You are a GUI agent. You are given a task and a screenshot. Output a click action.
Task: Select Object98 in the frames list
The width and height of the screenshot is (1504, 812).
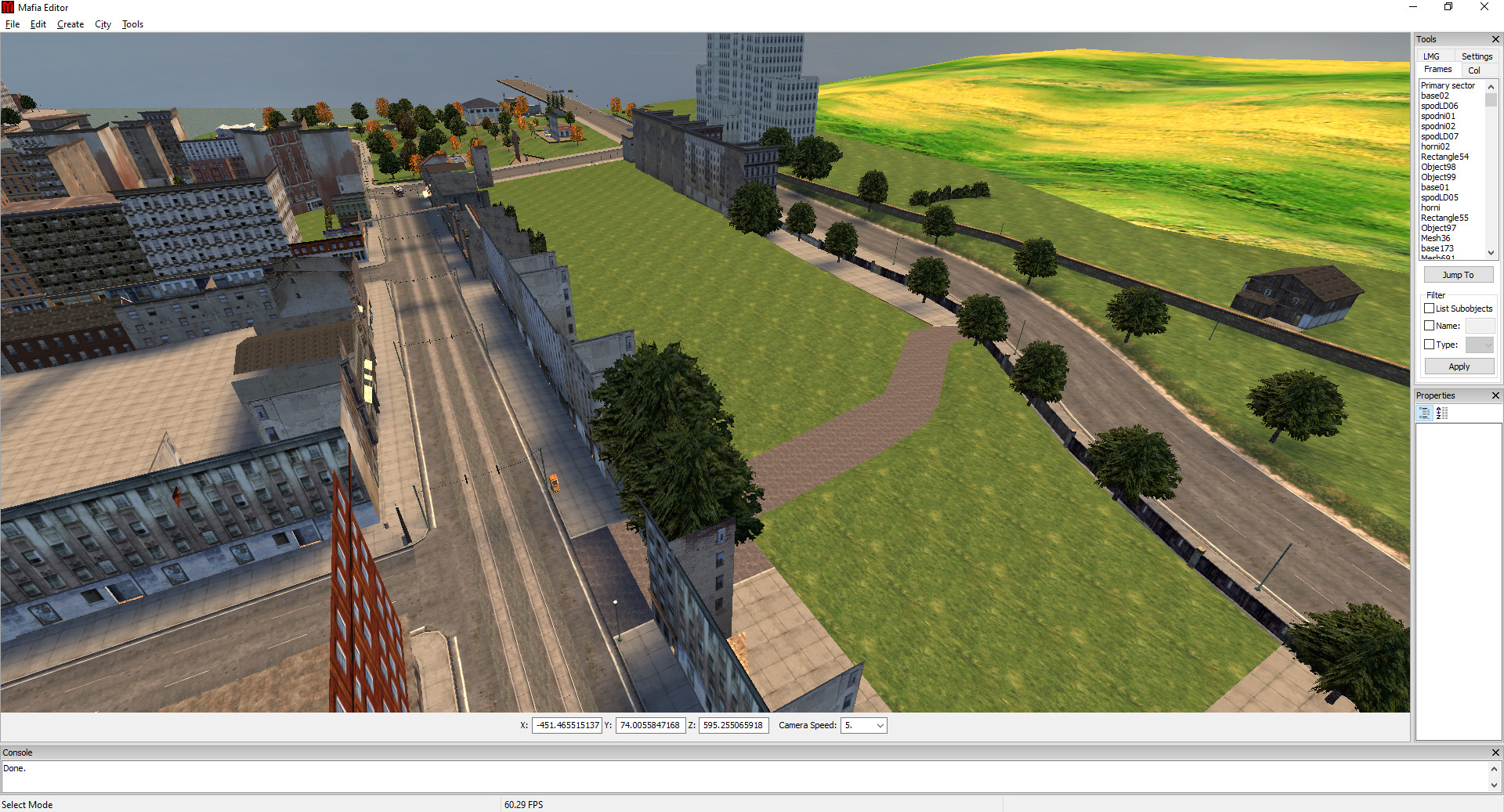[1438, 167]
